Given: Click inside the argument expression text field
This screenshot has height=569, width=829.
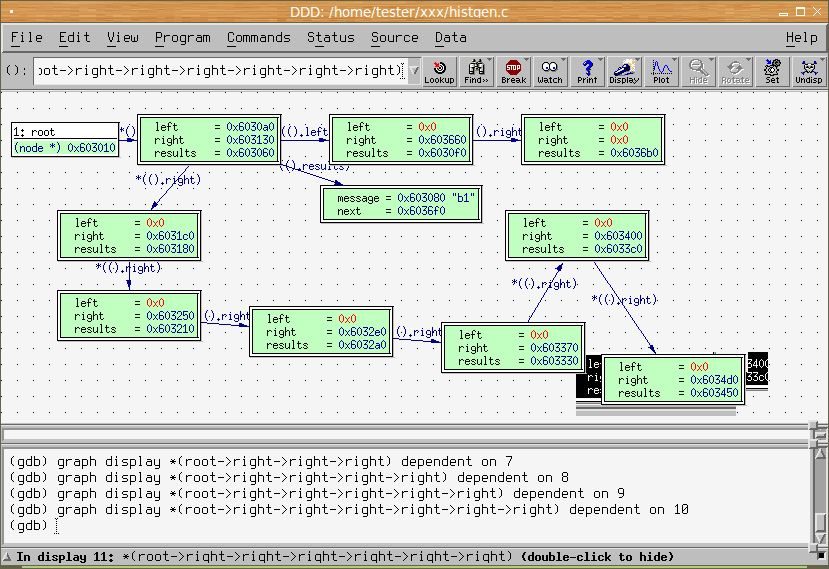Looking at the screenshot, I should [x=218, y=71].
